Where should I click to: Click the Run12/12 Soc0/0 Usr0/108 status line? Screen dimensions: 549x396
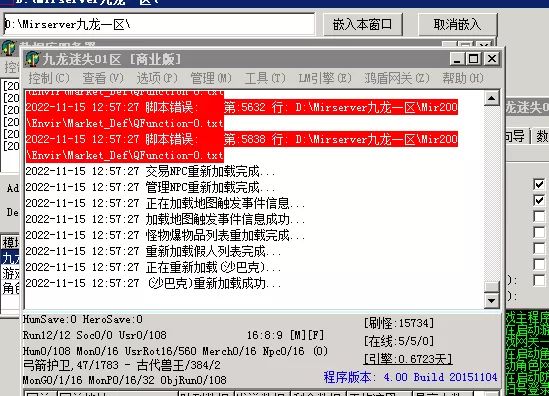[95, 335]
